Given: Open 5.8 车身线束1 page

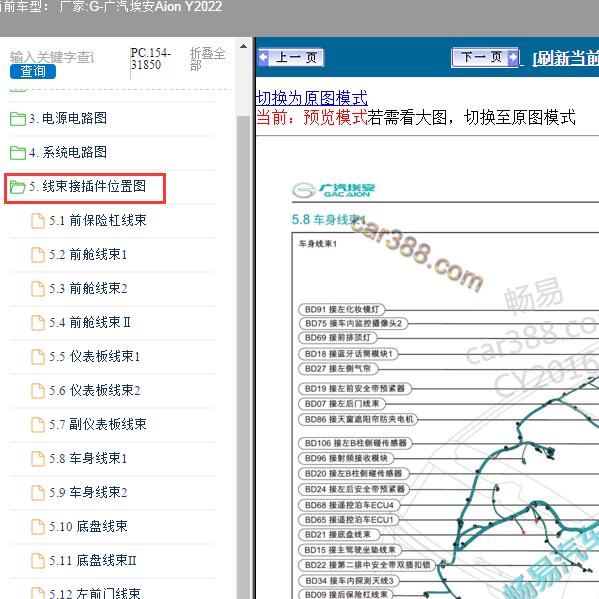Looking at the screenshot, I should [88, 458].
